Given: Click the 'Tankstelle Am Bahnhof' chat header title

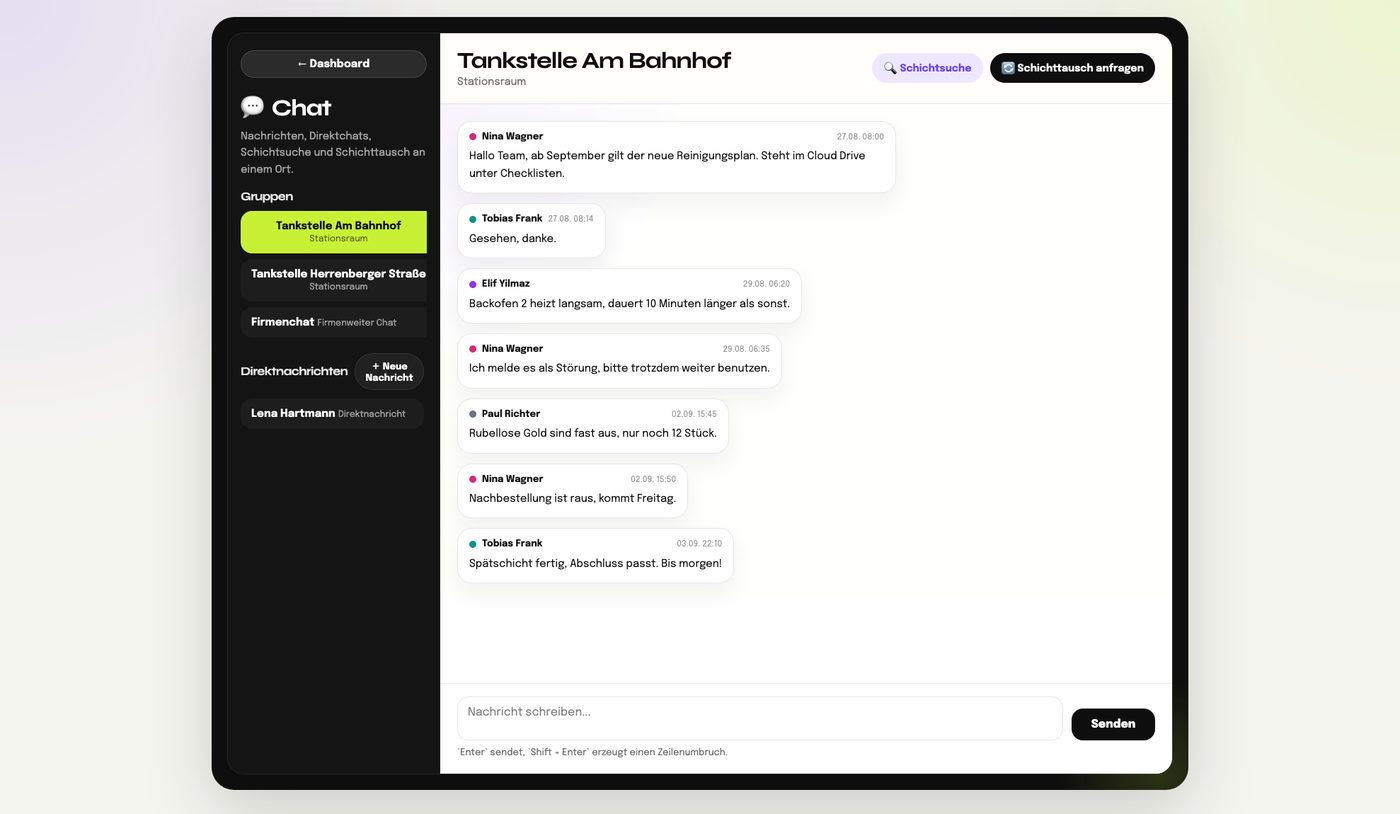Looking at the screenshot, I should tap(594, 60).
